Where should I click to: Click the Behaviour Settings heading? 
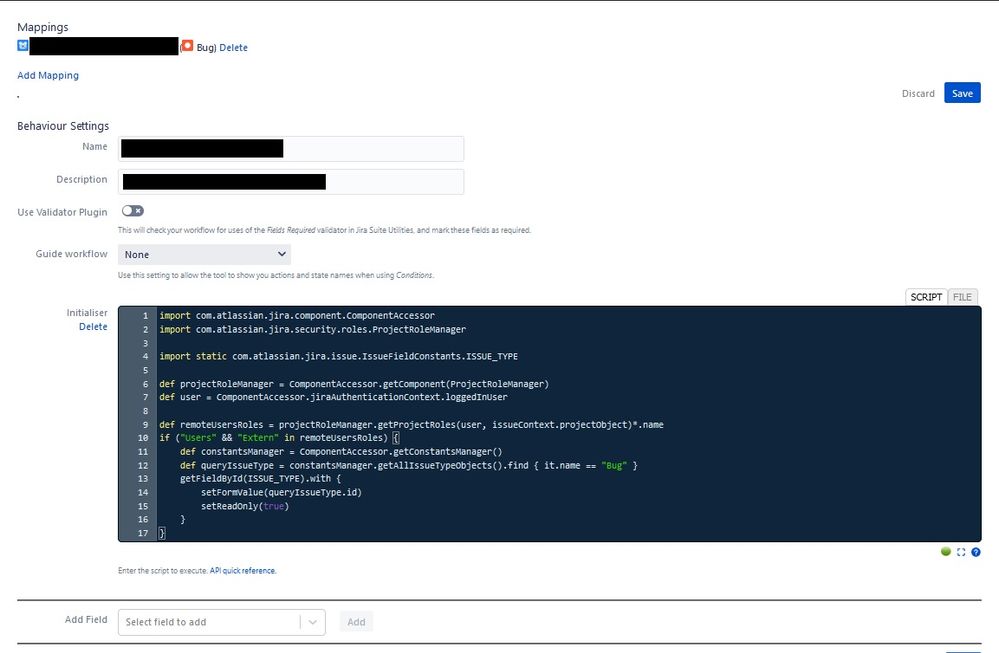pyautogui.click(x=63, y=126)
